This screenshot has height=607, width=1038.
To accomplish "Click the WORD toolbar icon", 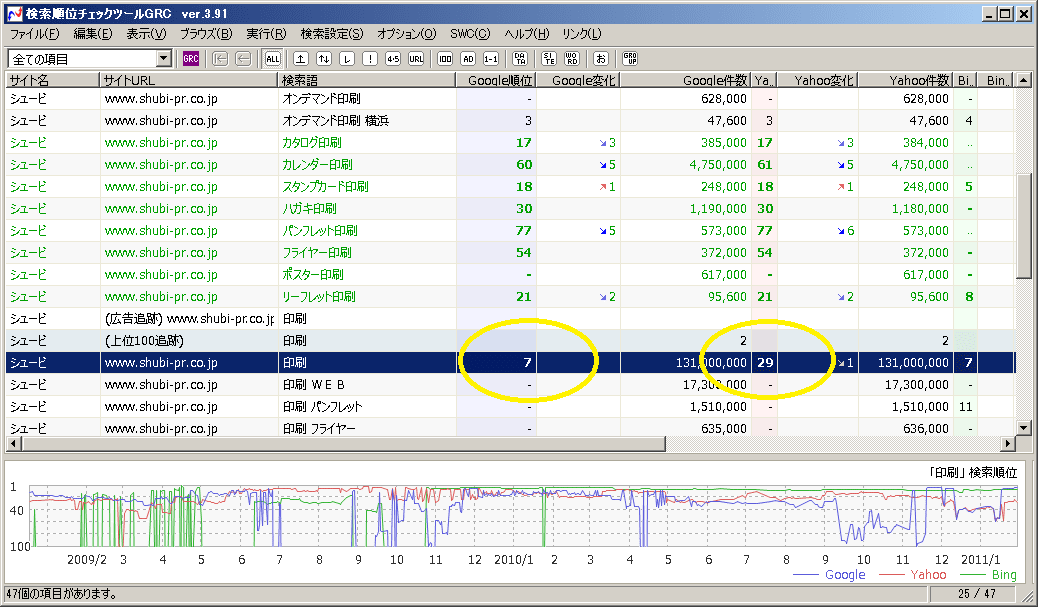I will click(x=572, y=59).
